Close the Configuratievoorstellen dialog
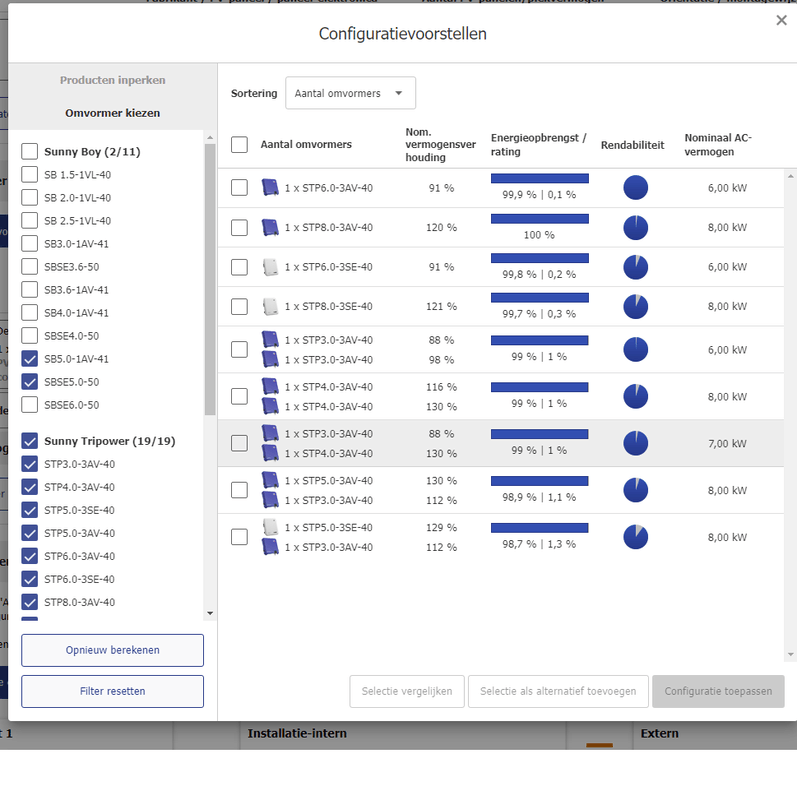 (781, 20)
